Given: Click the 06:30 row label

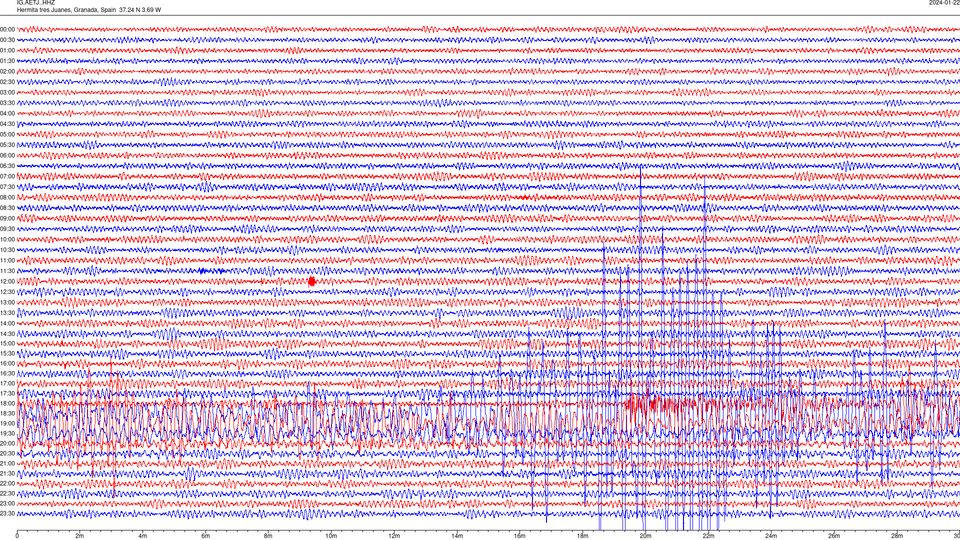Looking at the screenshot, I should point(7,166).
